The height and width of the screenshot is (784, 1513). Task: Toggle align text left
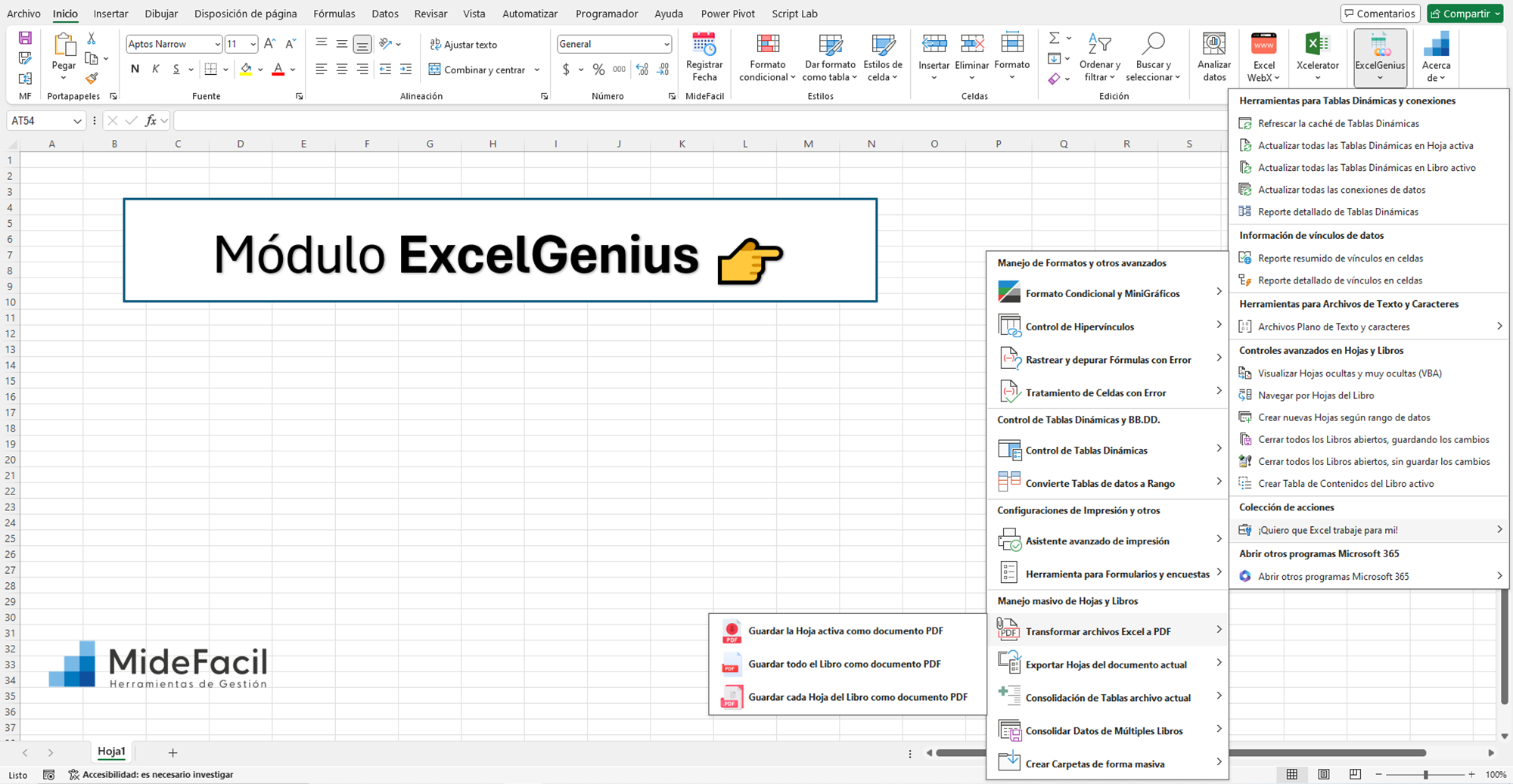click(x=321, y=70)
